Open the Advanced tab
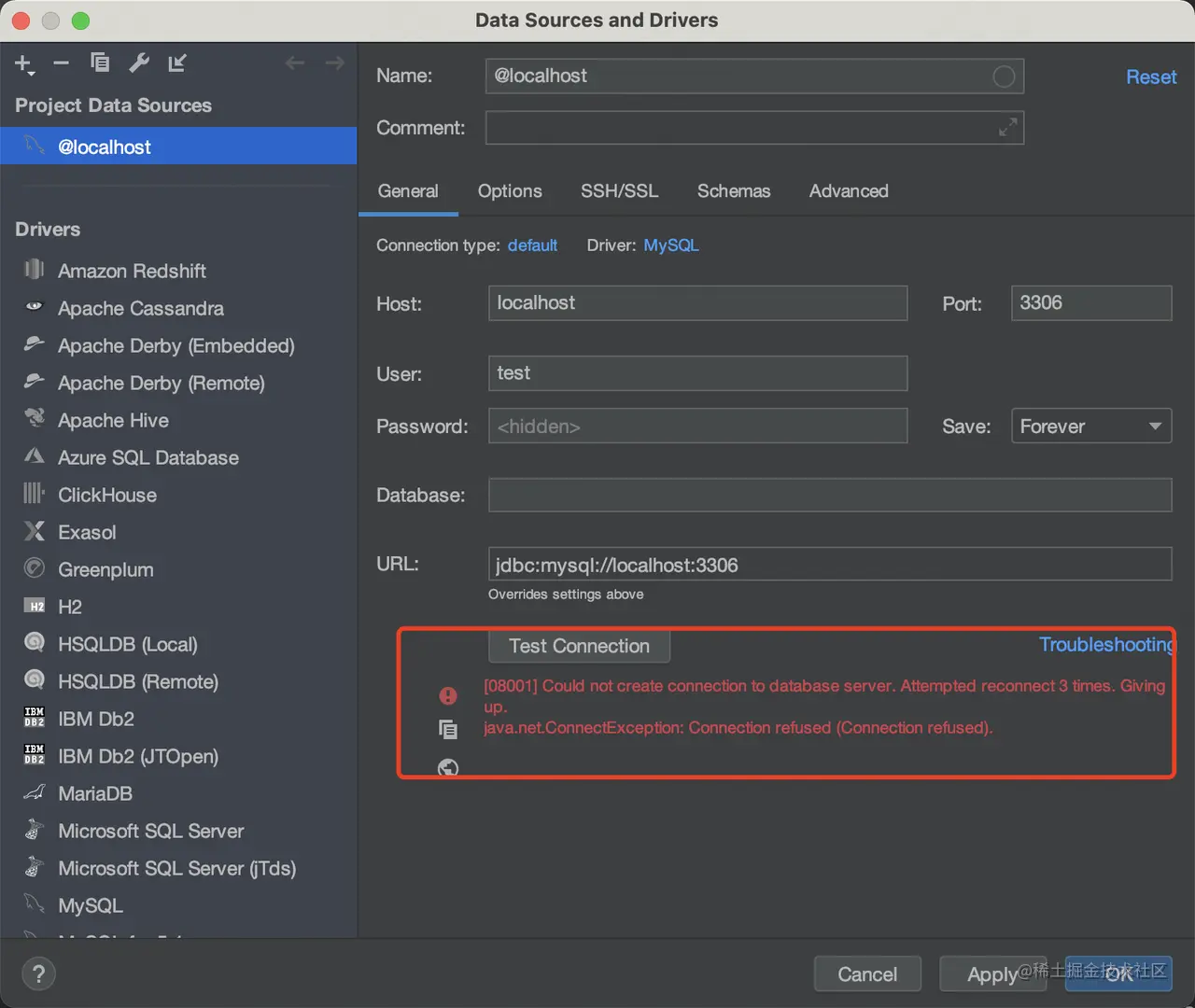The image size is (1195, 1008). (x=849, y=191)
